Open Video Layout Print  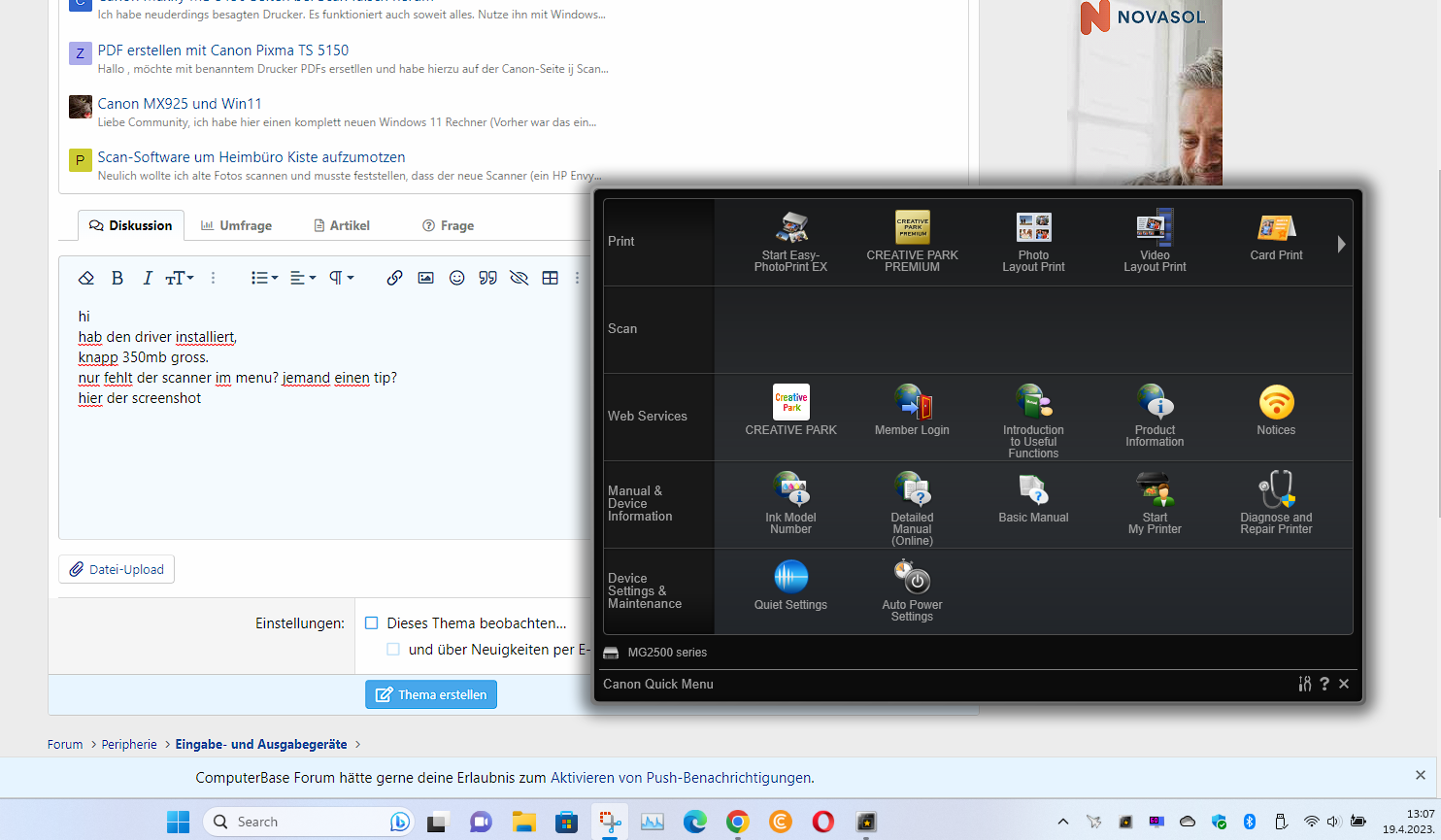pyautogui.click(x=1155, y=241)
